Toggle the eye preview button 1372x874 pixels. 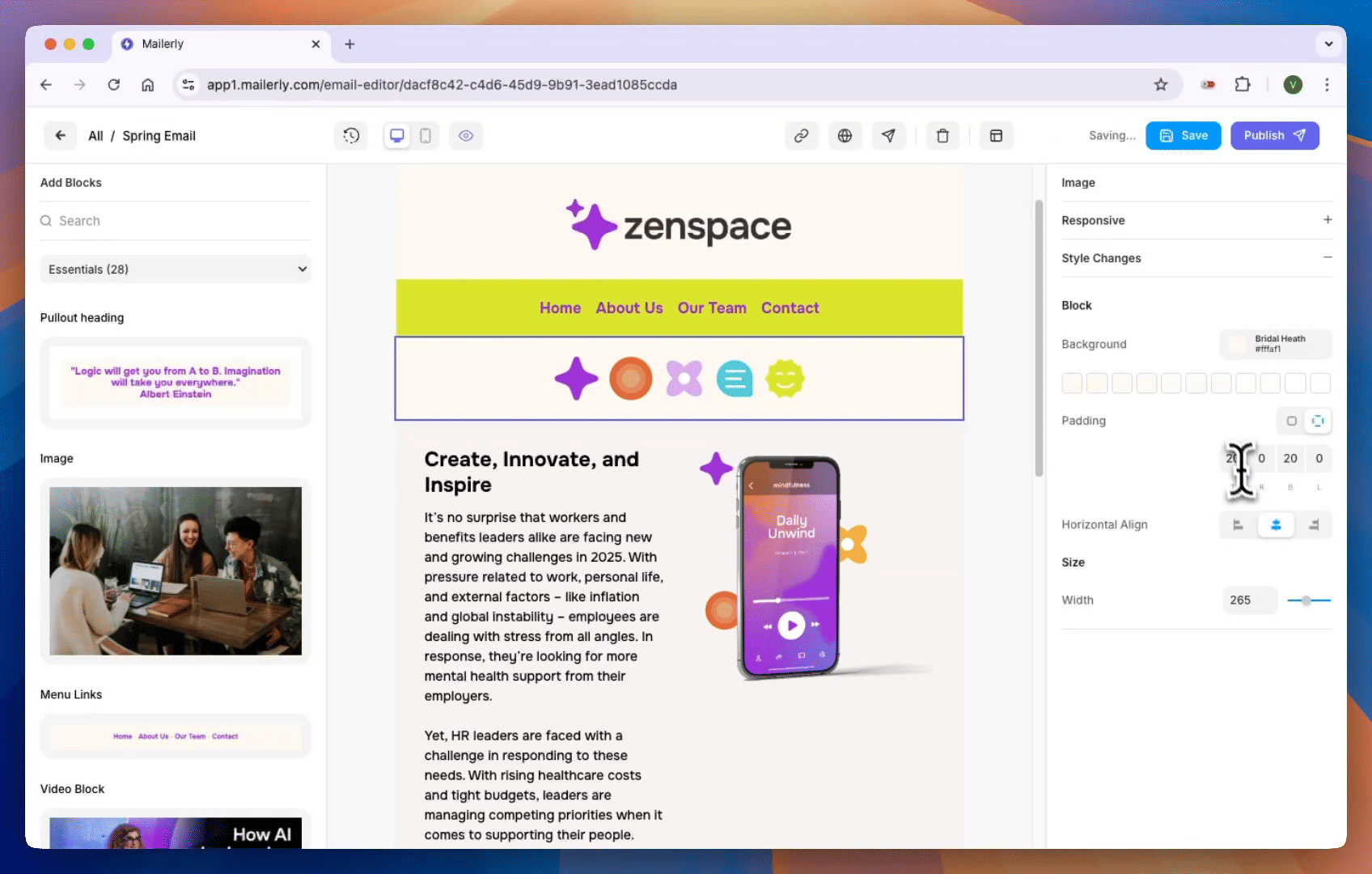466,136
